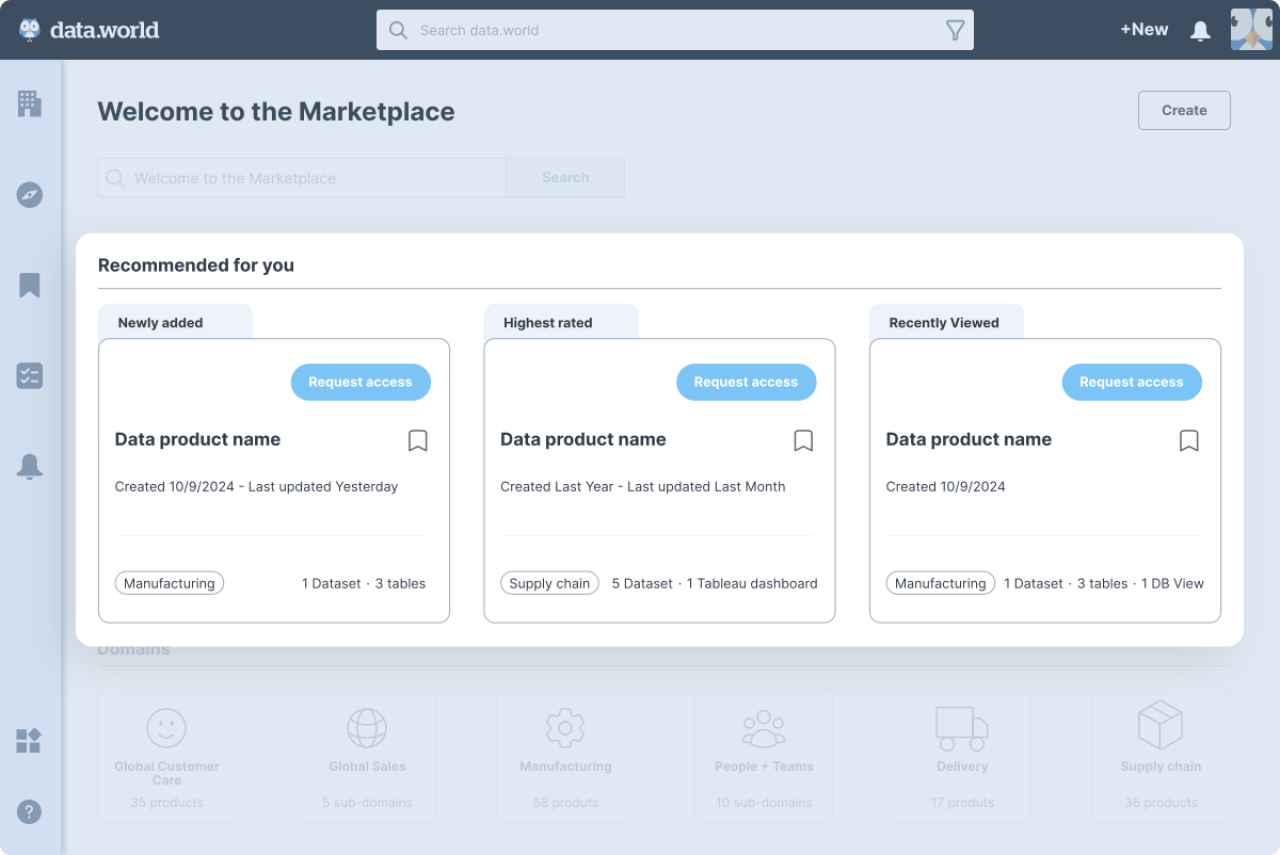Screen dimensions: 1280x855
Task: Click the '10 sub-domains' count text
Action: pos(764,802)
